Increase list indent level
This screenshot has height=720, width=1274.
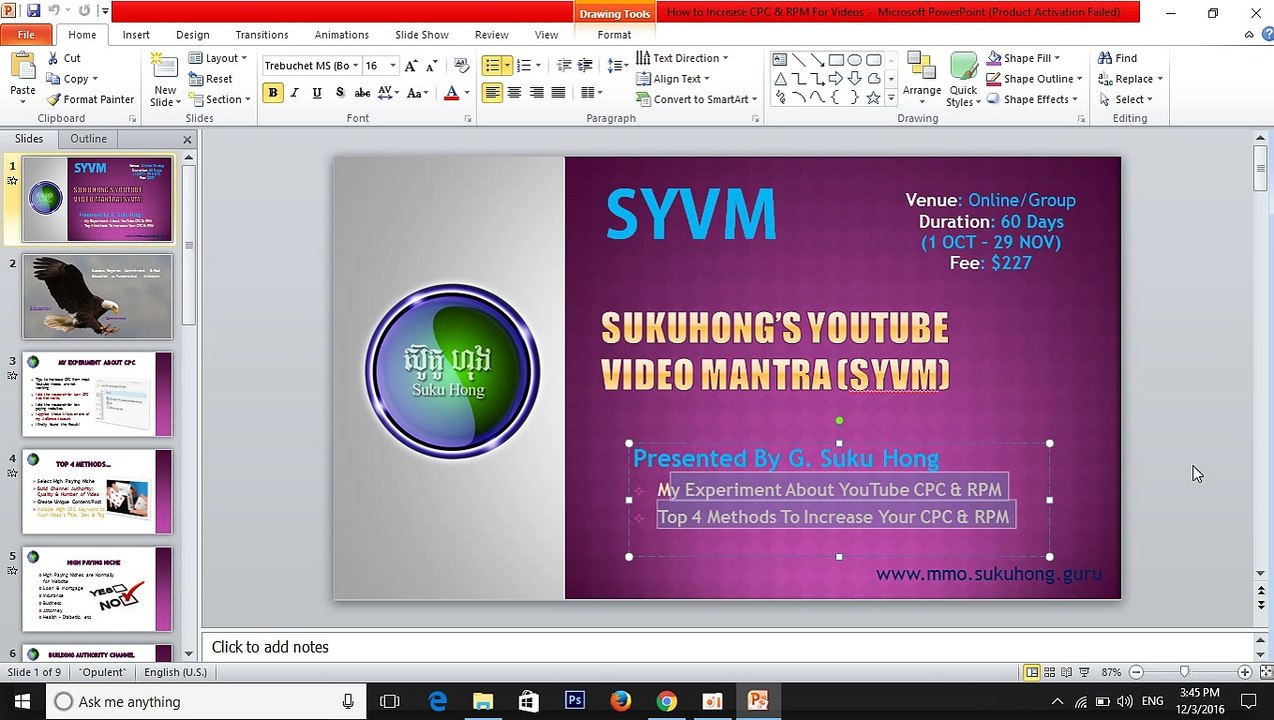pos(587,65)
